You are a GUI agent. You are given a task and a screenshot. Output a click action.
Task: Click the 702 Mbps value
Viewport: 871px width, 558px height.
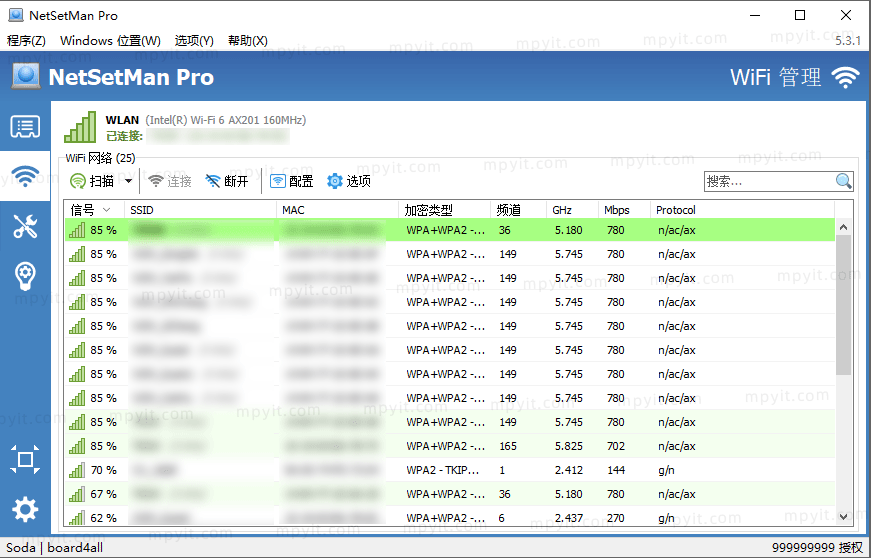click(x=615, y=446)
